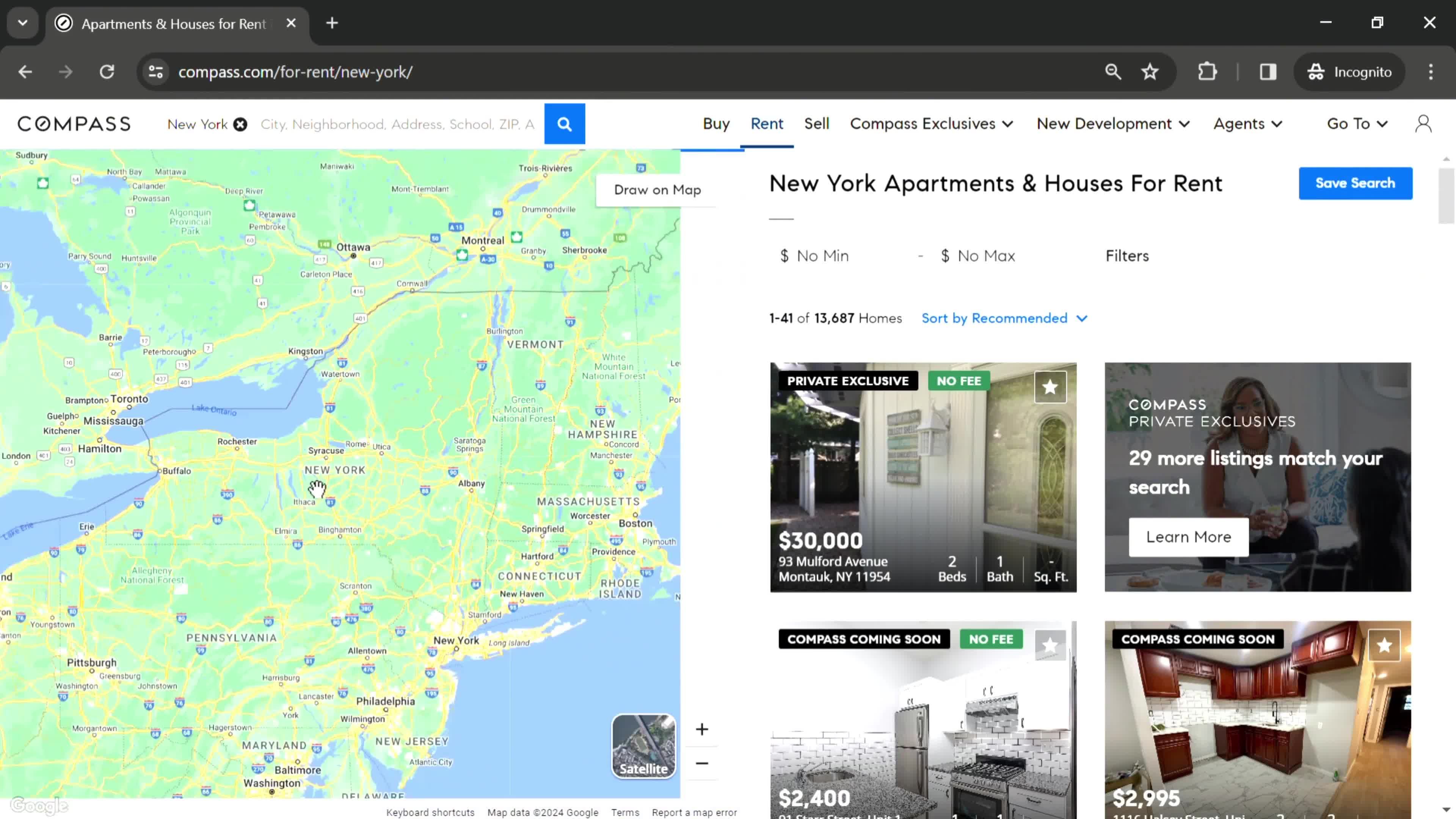Click the Compass logo
This screenshot has height=819, width=1456.
[74, 124]
